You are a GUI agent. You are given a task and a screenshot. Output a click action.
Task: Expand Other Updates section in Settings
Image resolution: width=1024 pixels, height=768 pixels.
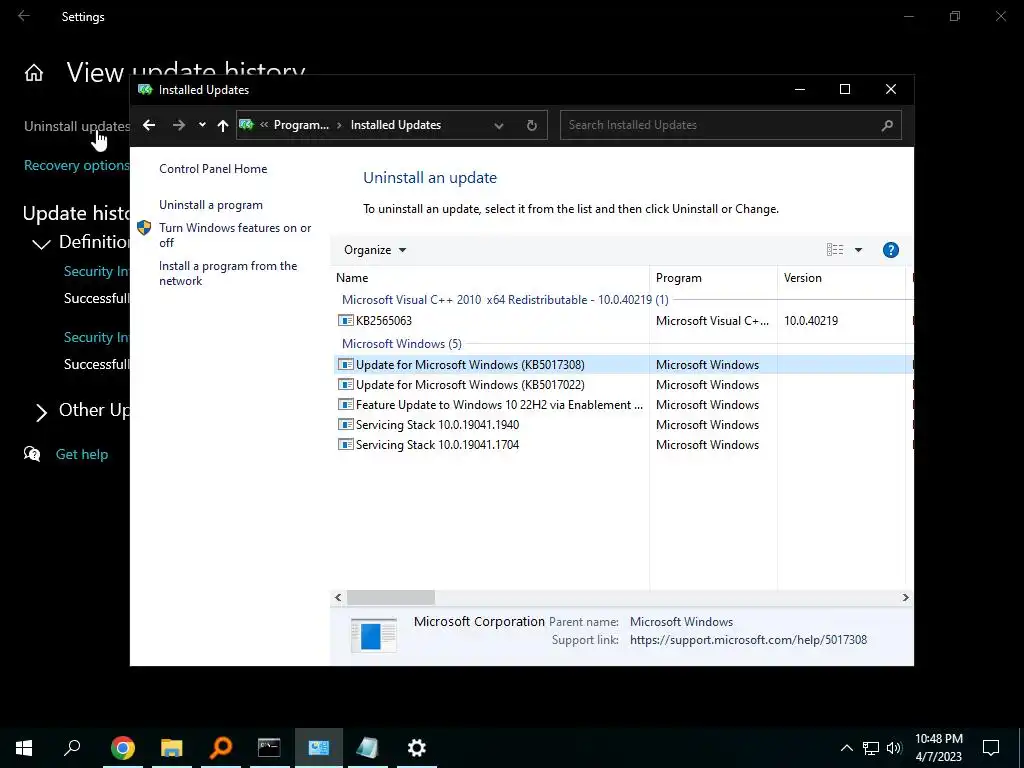40,412
